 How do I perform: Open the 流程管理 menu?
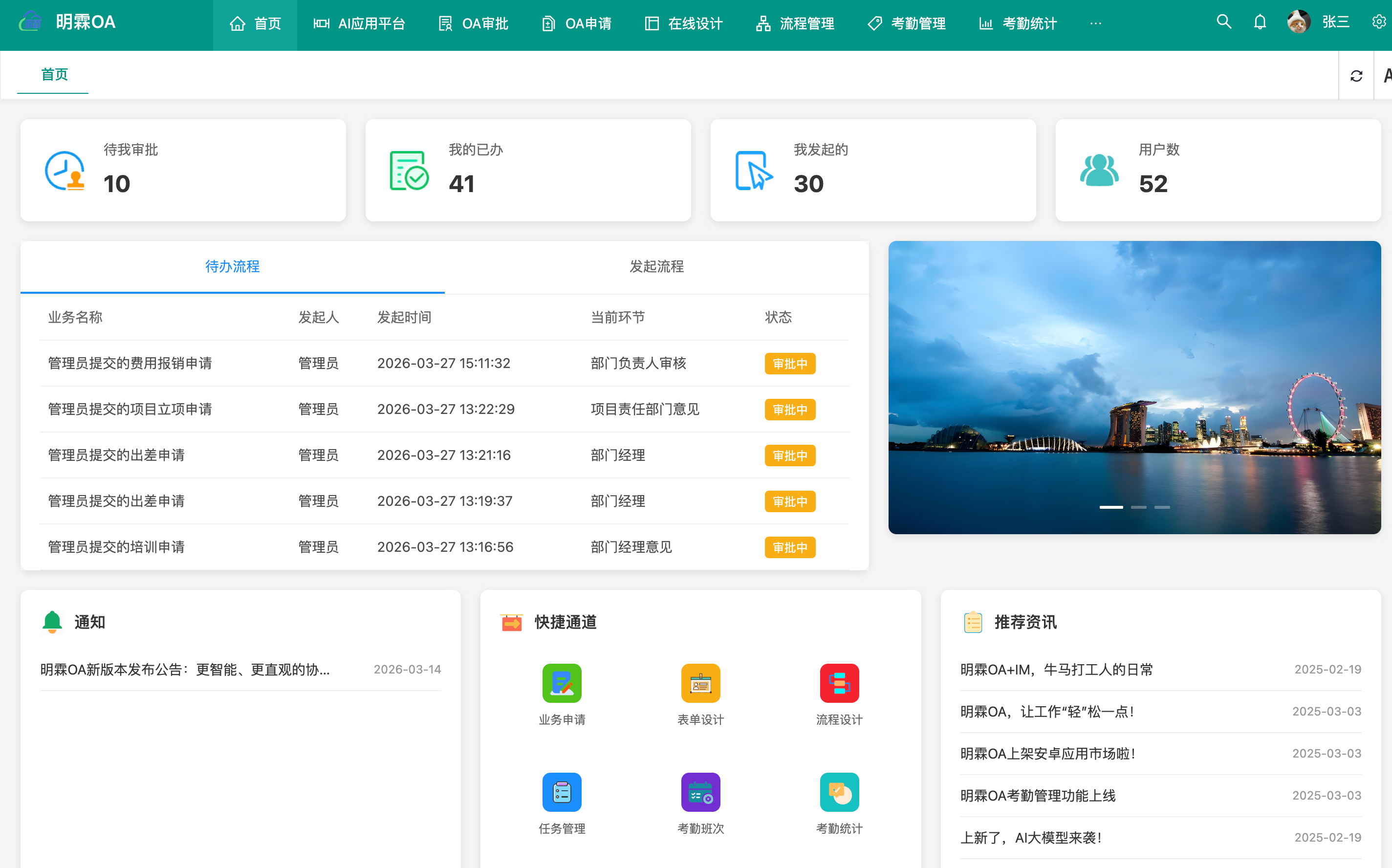(795, 23)
